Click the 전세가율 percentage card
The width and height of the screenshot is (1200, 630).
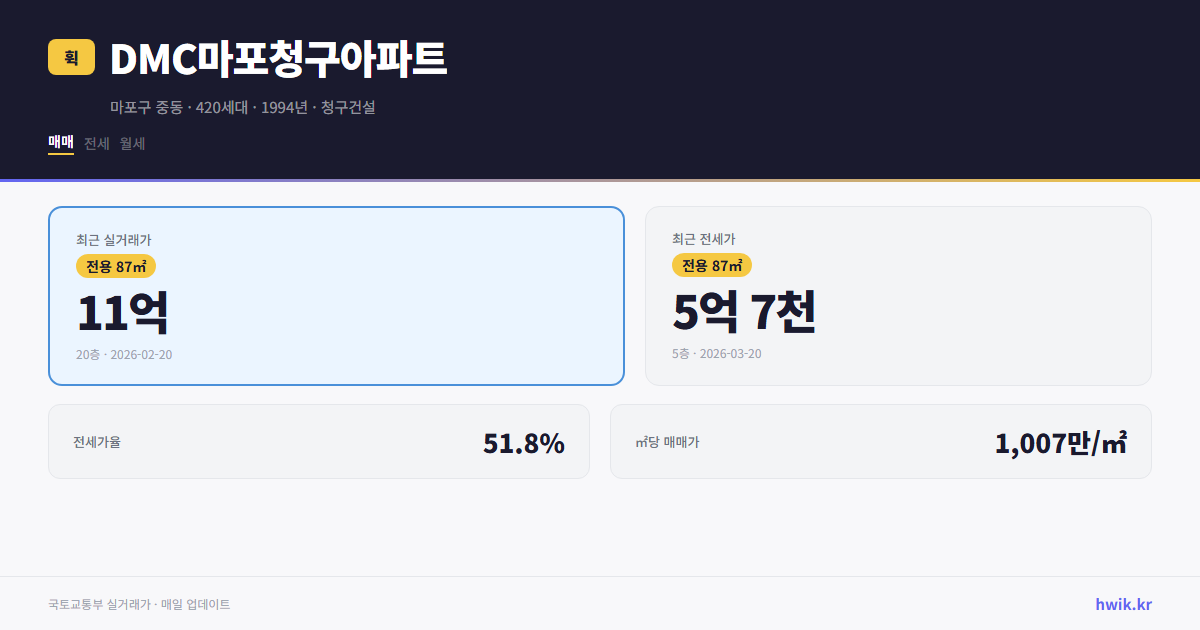(x=319, y=441)
